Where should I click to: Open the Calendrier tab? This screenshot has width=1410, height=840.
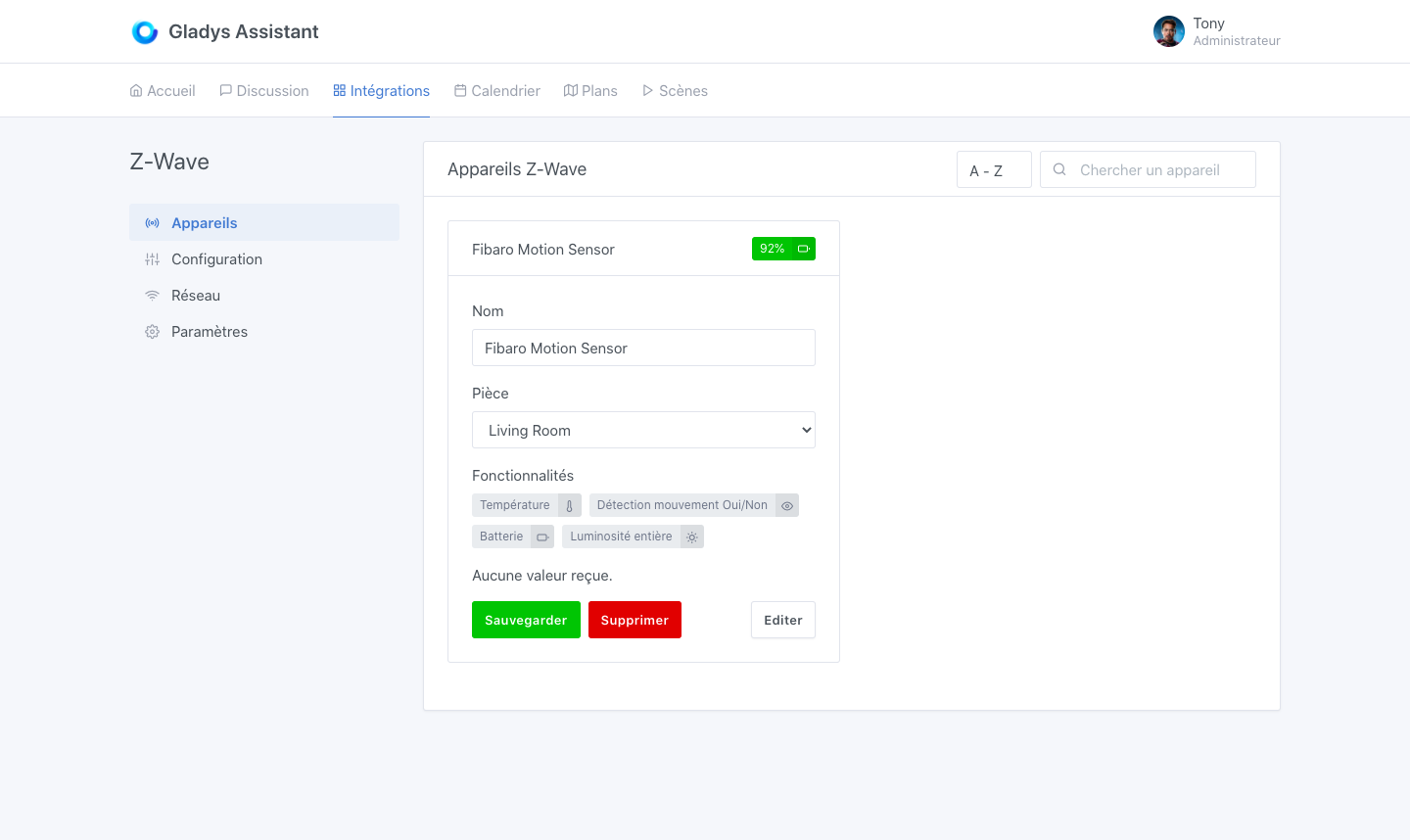click(x=497, y=90)
